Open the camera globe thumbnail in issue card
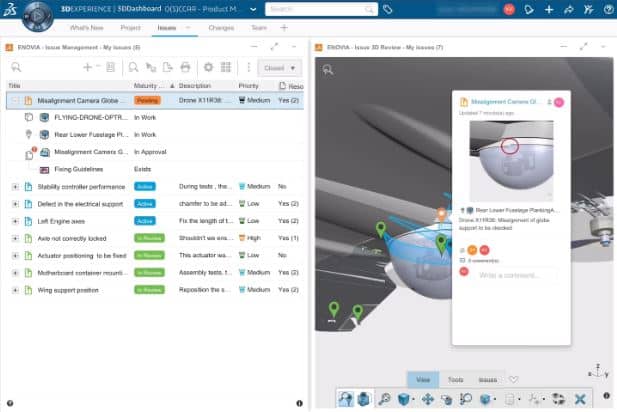Image resolution: width=617 pixels, height=412 pixels. (x=511, y=161)
